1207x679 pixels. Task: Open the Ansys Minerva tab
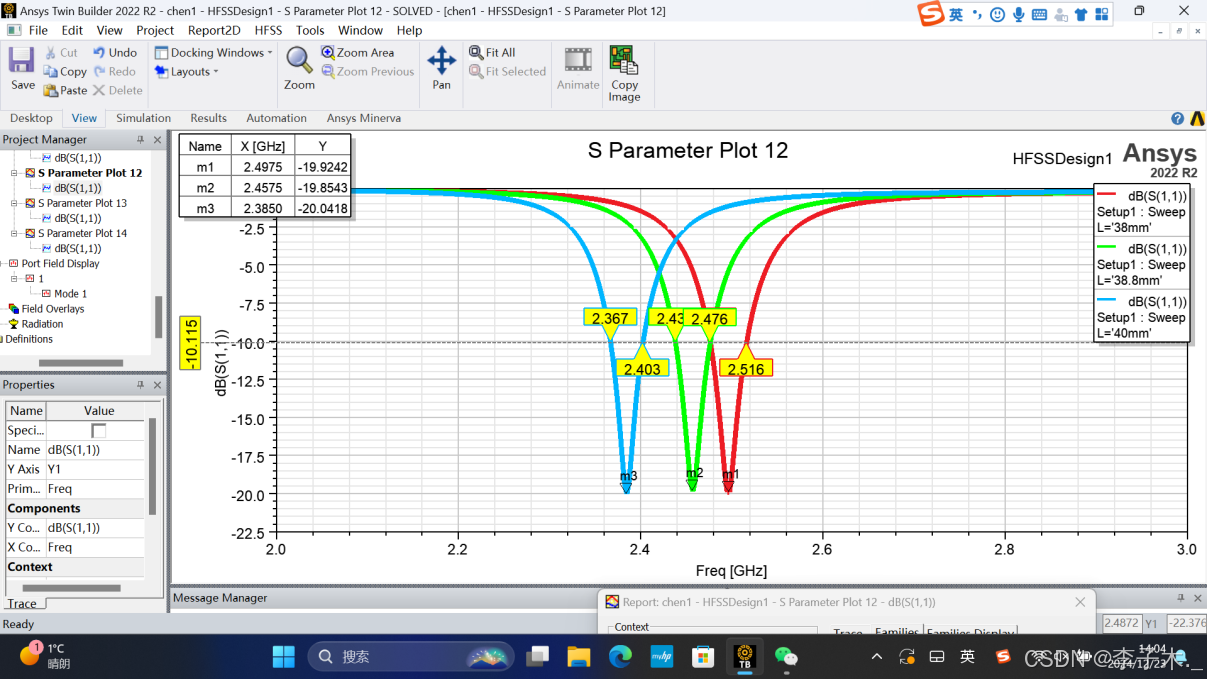363,118
